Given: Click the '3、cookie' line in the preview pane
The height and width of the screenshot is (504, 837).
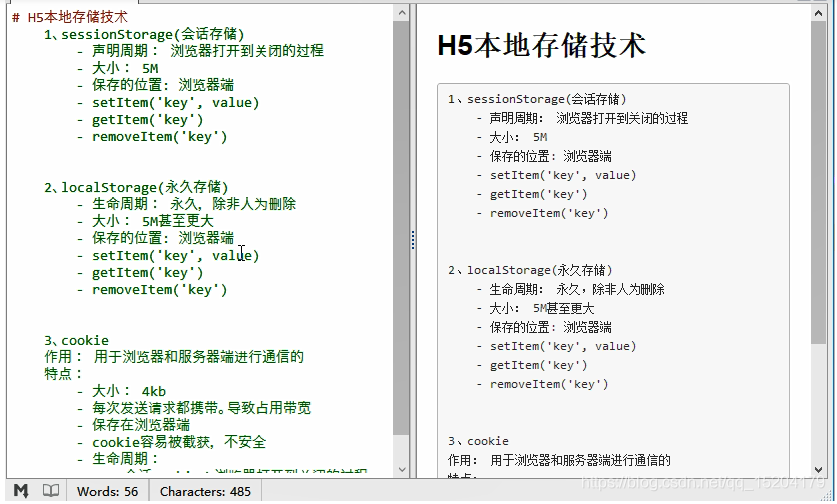Looking at the screenshot, I should (x=478, y=442).
